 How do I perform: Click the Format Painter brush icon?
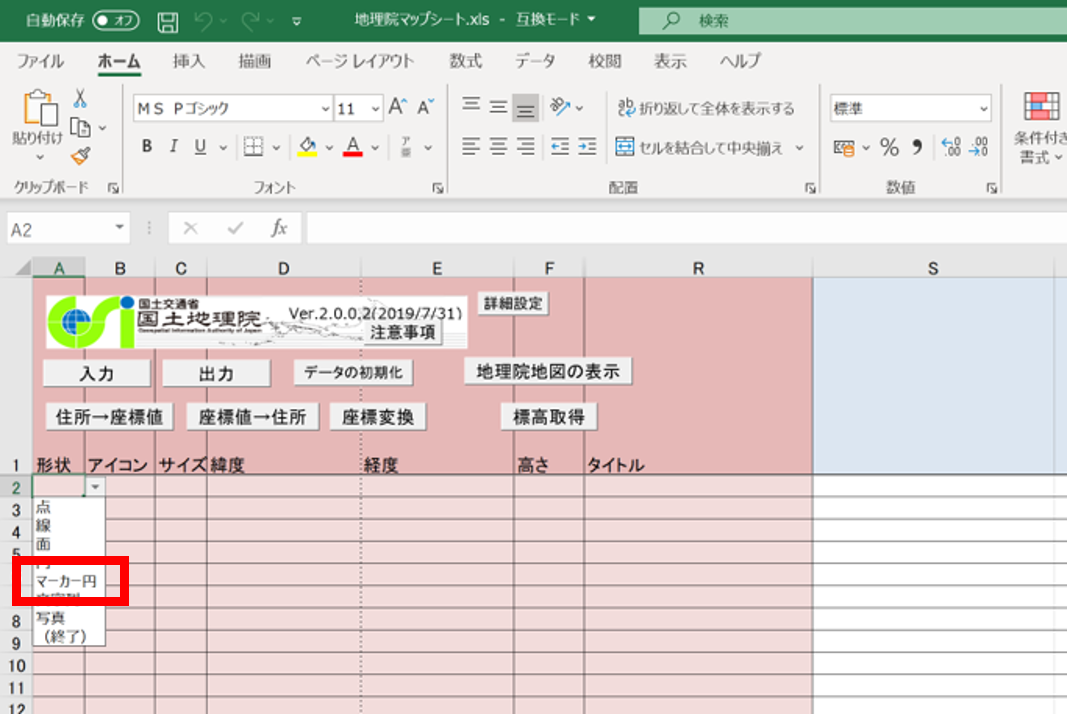coord(80,157)
